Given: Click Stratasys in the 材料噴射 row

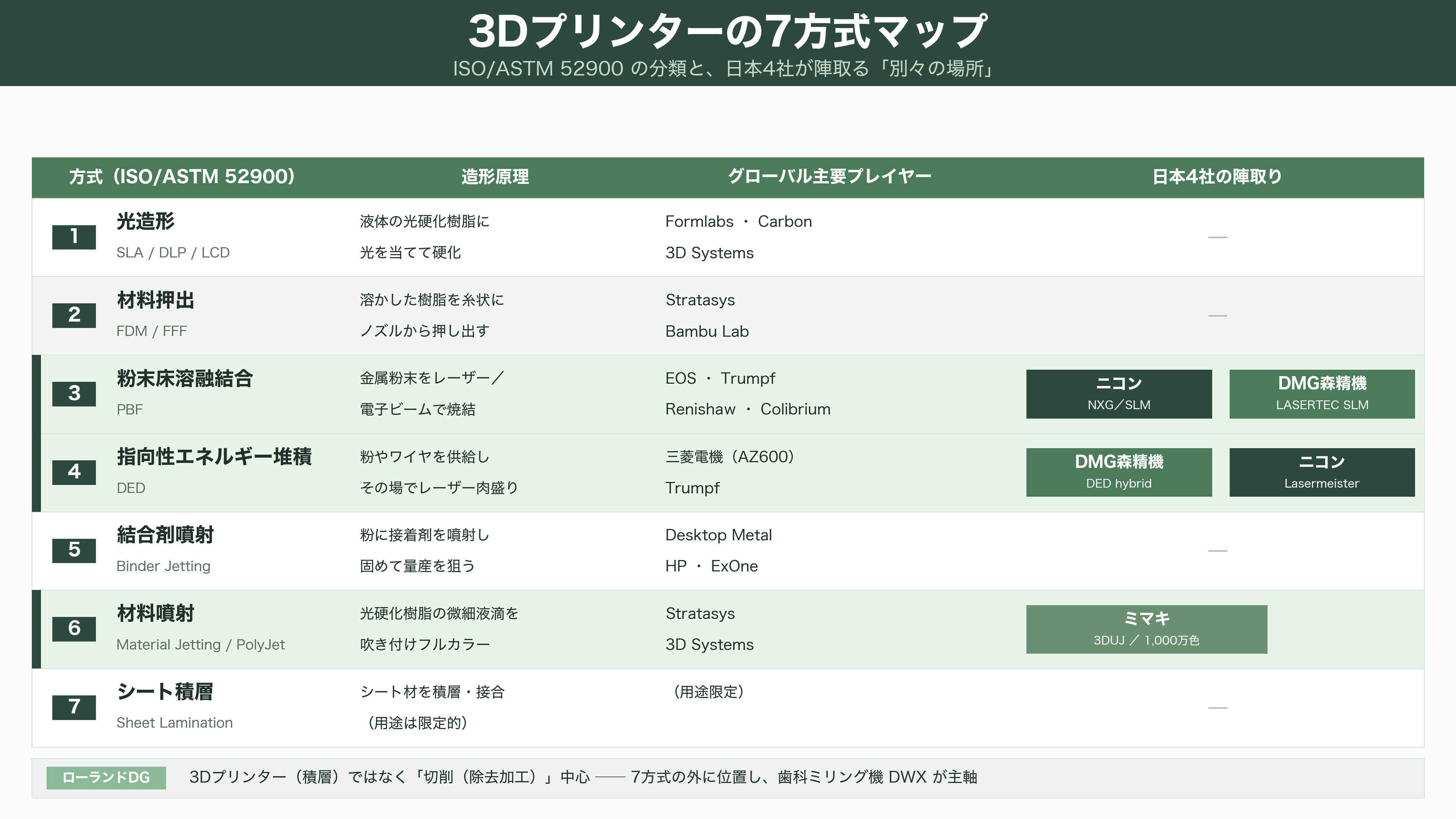Looking at the screenshot, I should point(700,614).
